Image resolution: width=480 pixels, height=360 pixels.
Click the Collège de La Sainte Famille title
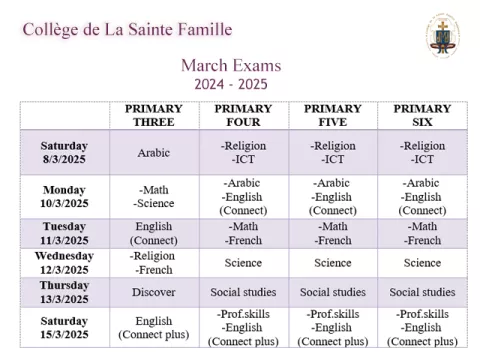pos(127,29)
